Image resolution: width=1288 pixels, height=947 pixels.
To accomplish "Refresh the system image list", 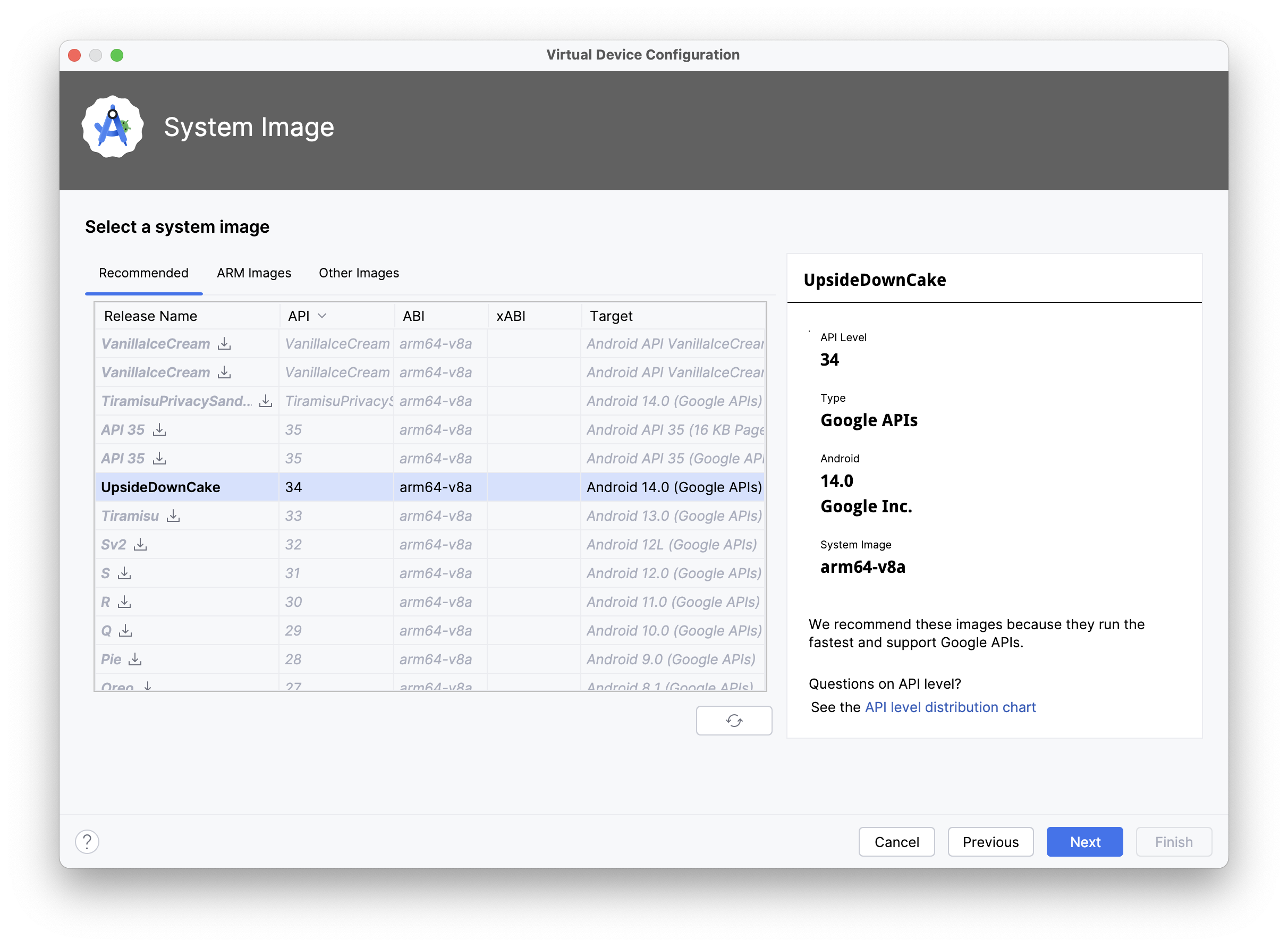I will tap(734, 721).
